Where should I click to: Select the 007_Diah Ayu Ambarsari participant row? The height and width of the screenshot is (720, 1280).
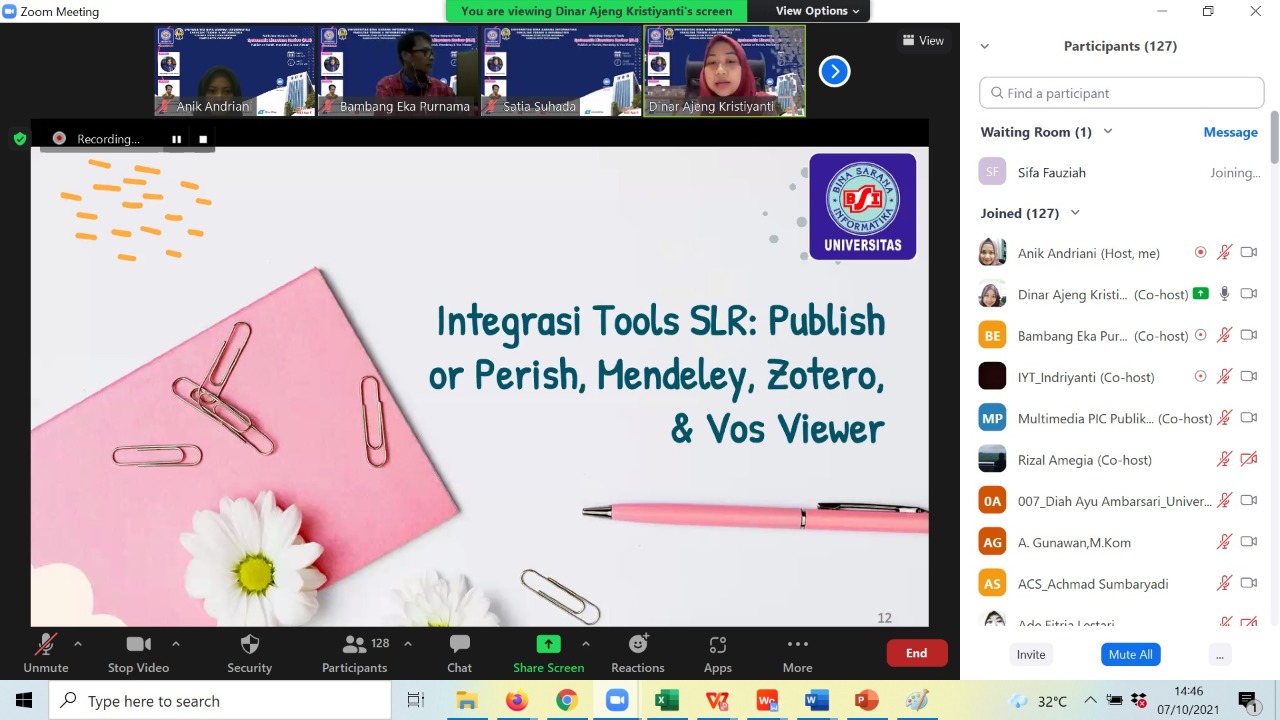click(x=1122, y=501)
